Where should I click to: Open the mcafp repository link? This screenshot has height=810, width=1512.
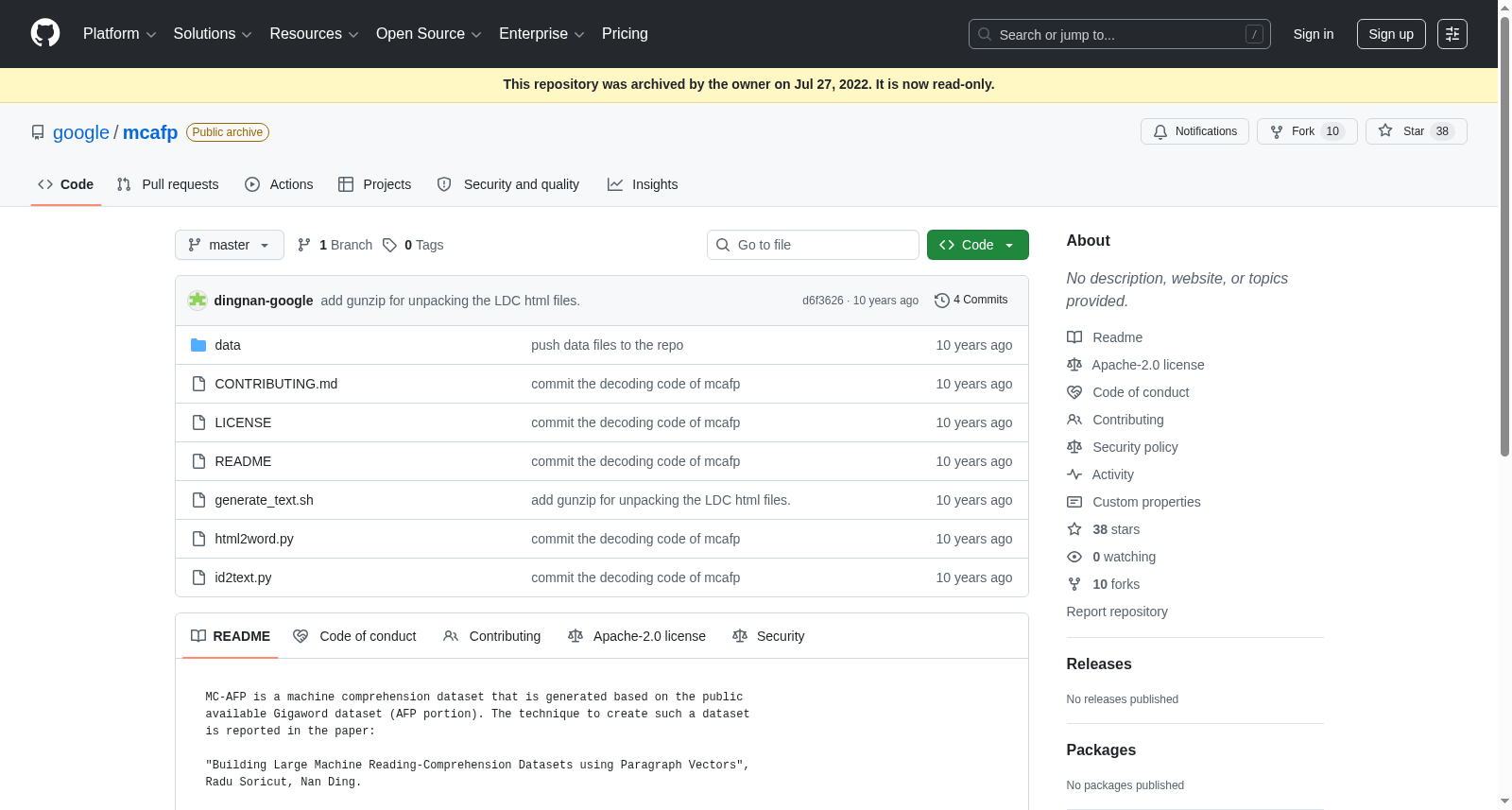pyautogui.click(x=150, y=132)
